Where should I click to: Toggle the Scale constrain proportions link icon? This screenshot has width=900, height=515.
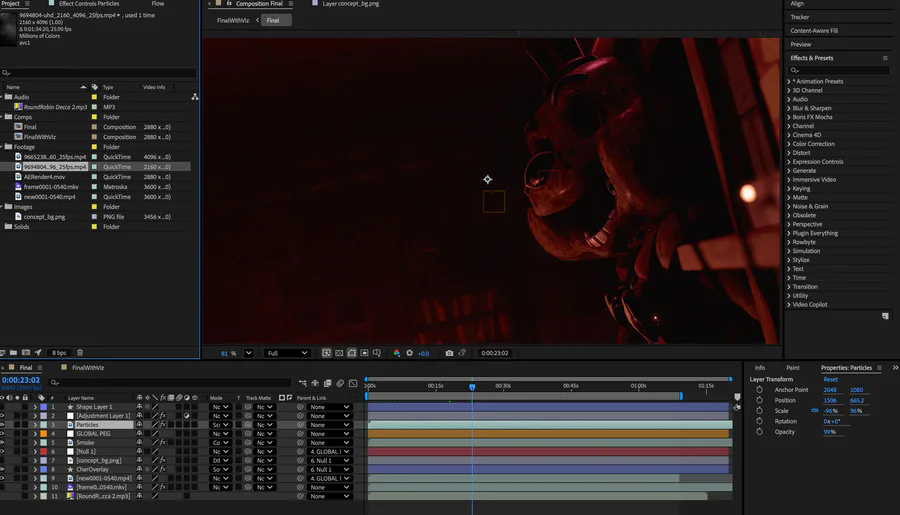[814, 411]
